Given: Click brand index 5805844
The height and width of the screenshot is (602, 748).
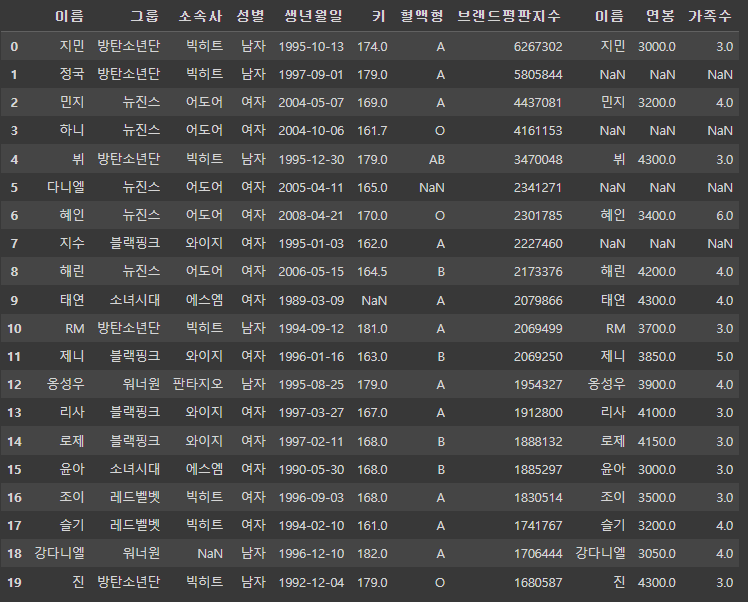Looking at the screenshot, I should pyautogui.click(x=538, y=75).
